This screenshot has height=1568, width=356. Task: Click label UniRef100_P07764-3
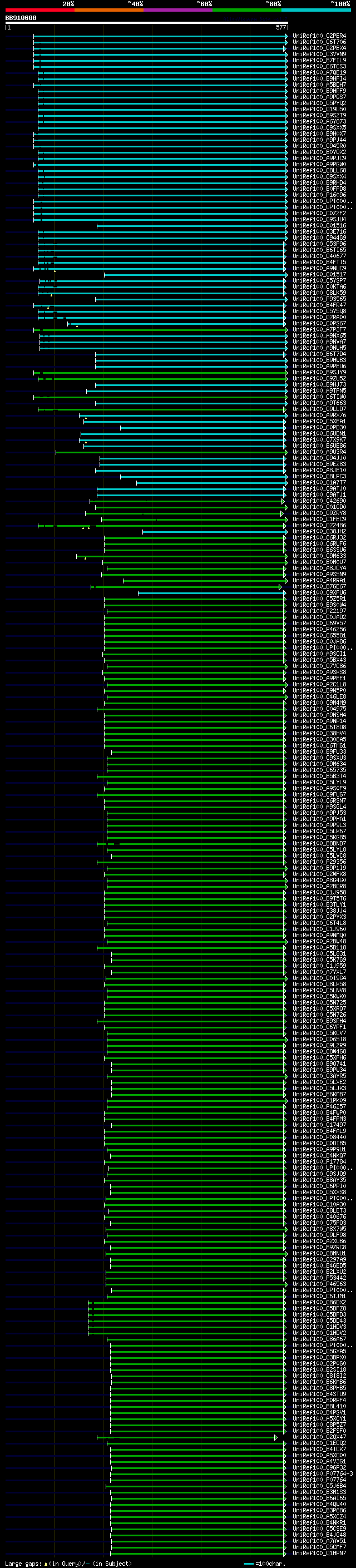coord(323,1474)
